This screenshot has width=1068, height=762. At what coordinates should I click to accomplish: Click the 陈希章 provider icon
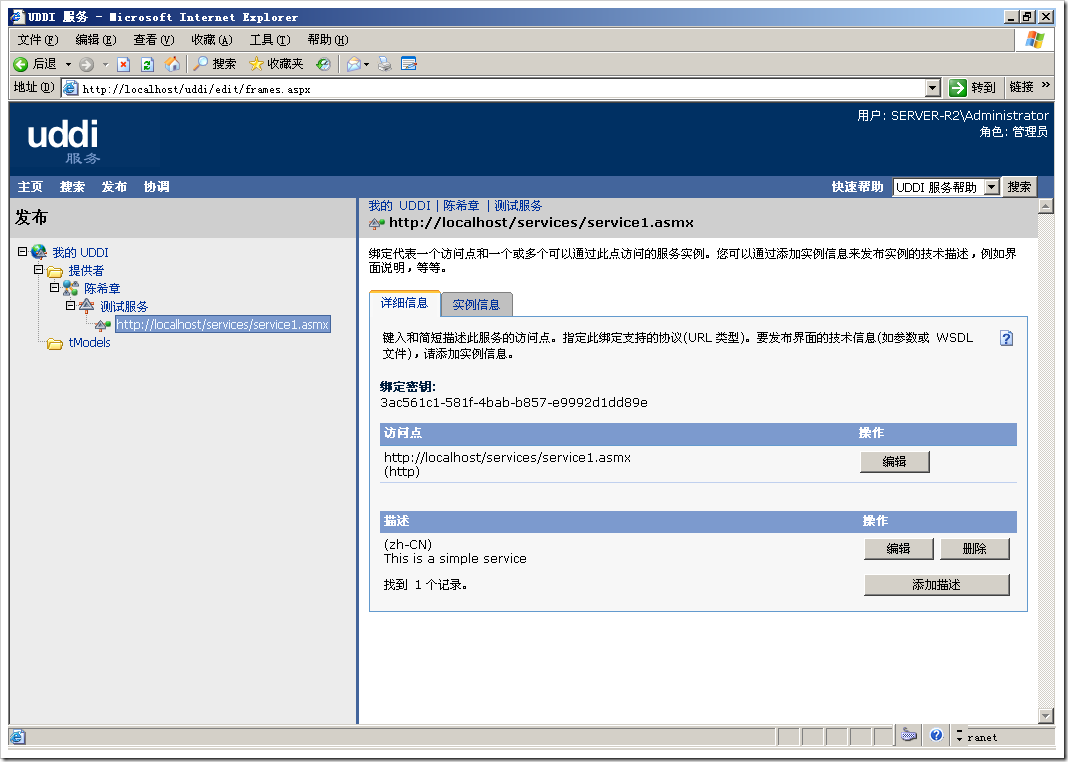pos(71,288)
